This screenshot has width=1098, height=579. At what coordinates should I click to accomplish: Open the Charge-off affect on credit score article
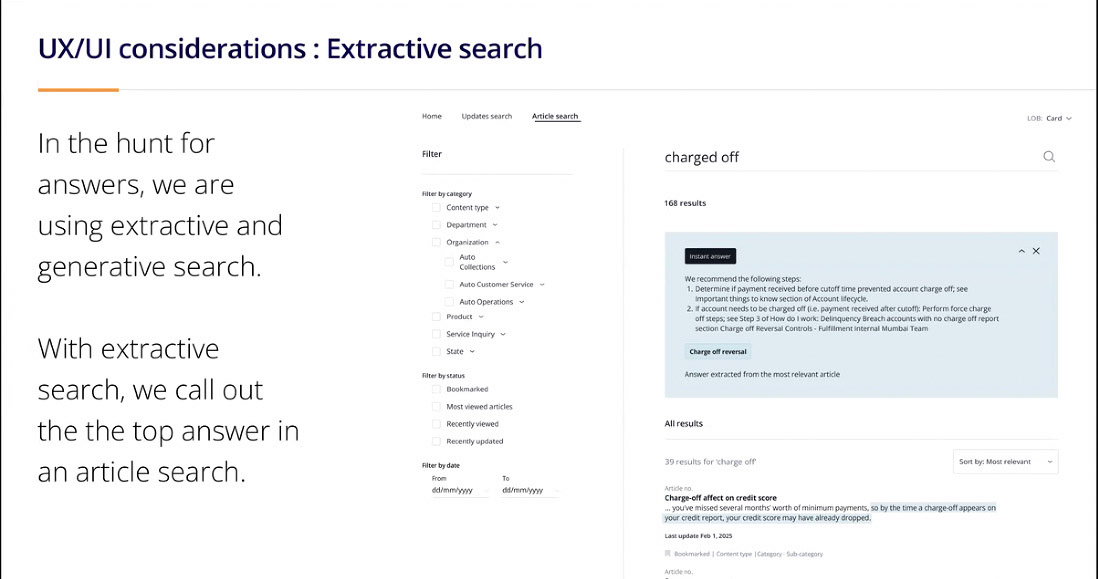coord(720,498)
